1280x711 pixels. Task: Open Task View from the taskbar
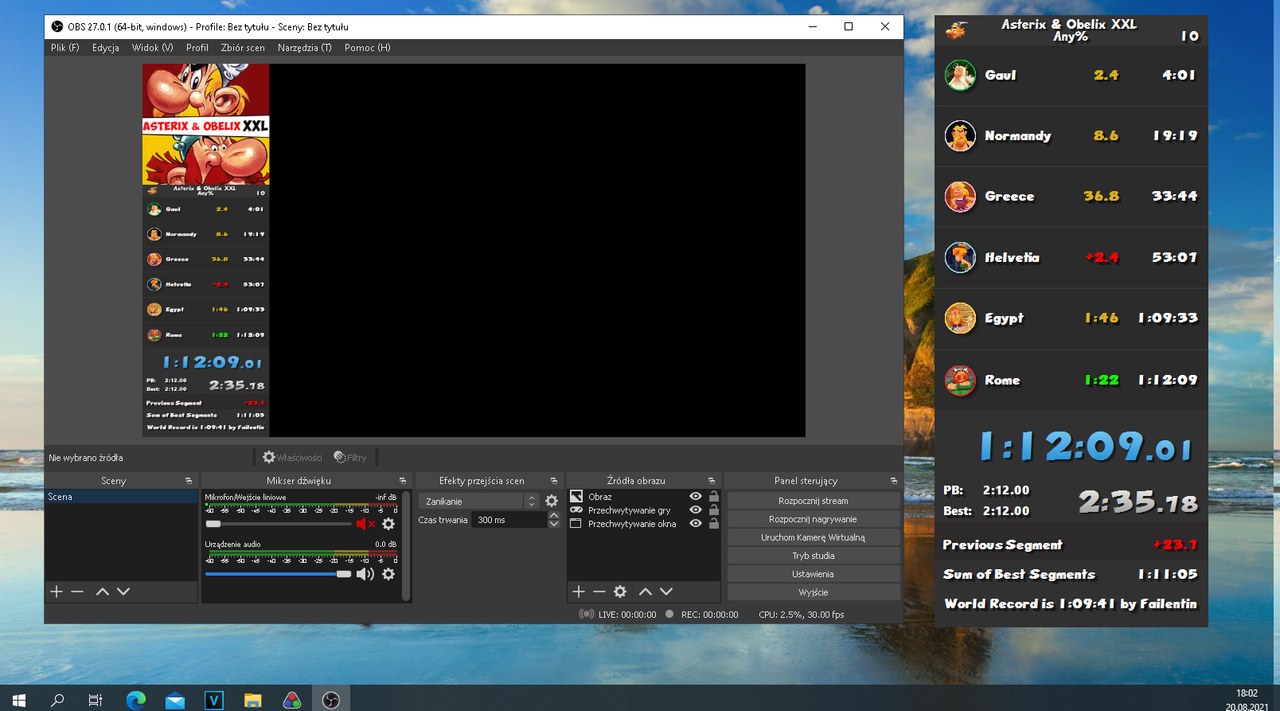pyautogui.click(x=96, y=699)
